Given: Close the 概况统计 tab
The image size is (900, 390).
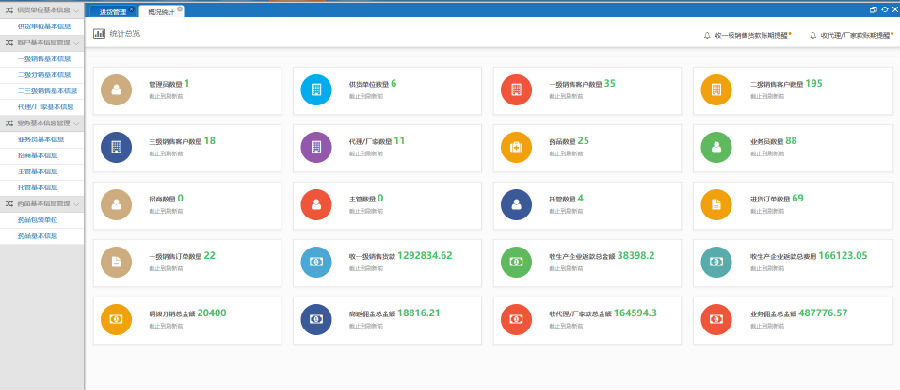Looking at the screenshot, I should [180, 9].
